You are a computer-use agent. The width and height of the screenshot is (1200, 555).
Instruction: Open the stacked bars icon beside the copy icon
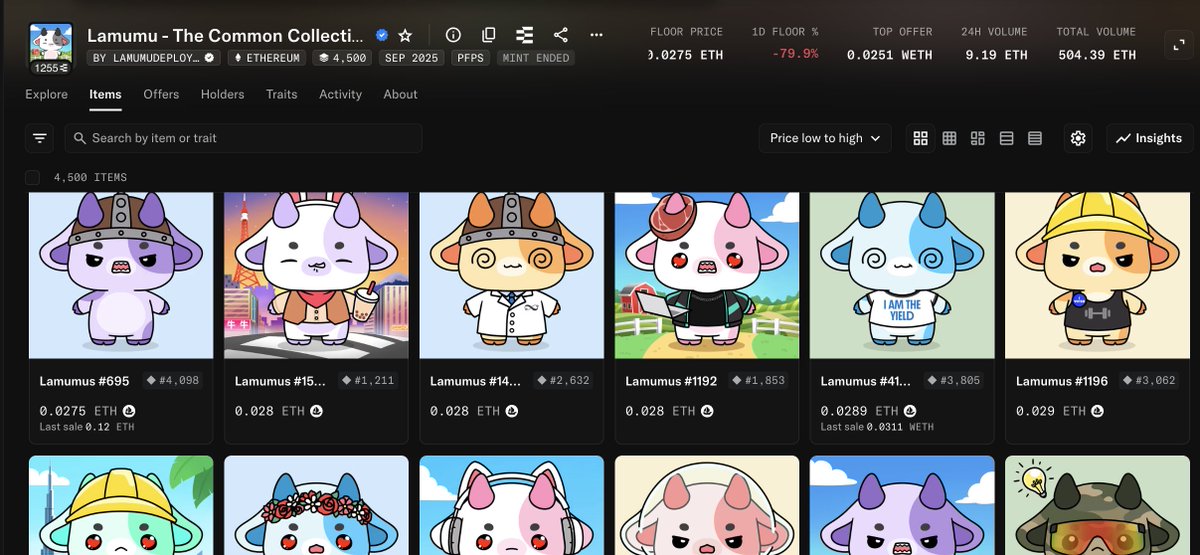coord(525,35)
